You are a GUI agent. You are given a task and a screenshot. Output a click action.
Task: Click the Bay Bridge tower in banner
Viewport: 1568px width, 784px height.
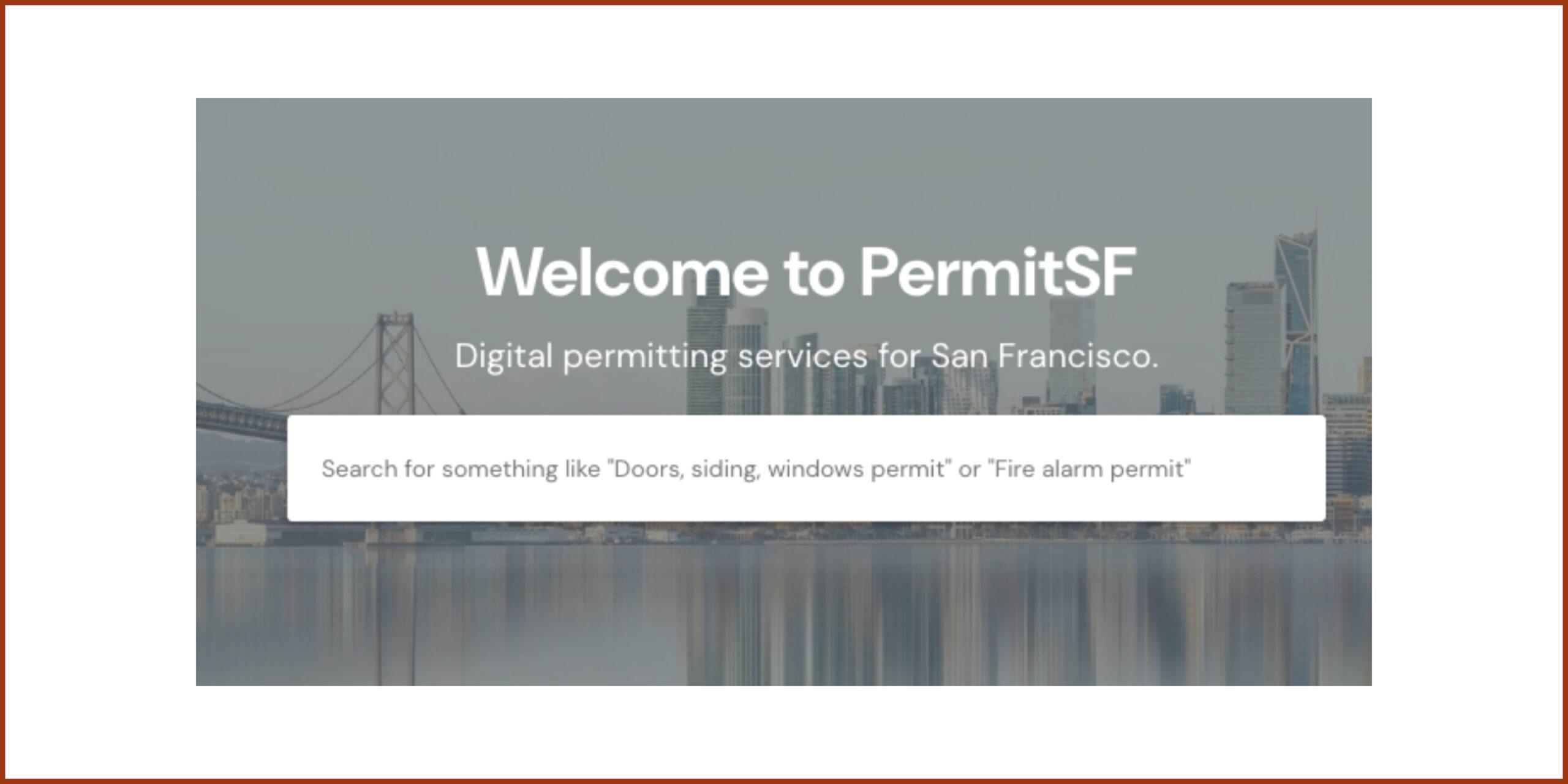click(396, 361)
